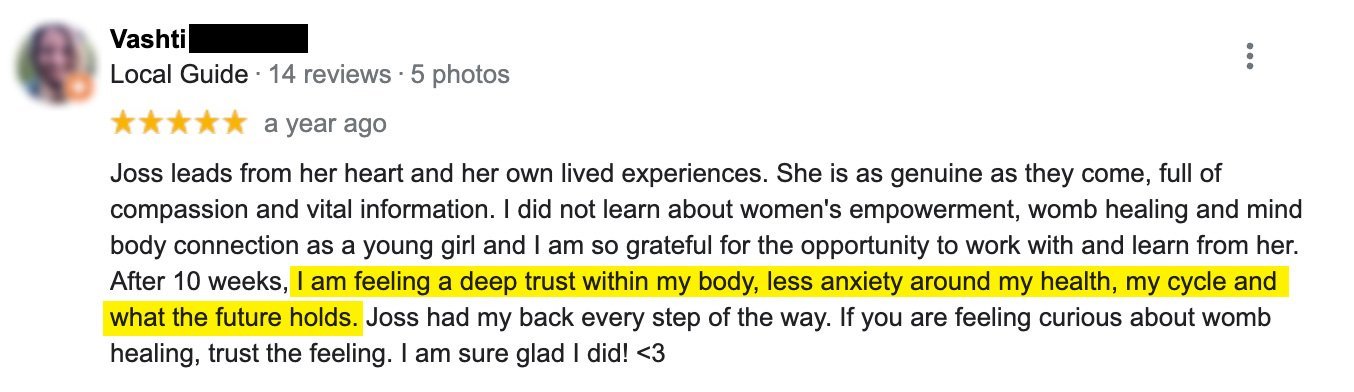This screenshot has height=392, width=1354.
Task: Click the fourth gold rating star
Action: 205,123
